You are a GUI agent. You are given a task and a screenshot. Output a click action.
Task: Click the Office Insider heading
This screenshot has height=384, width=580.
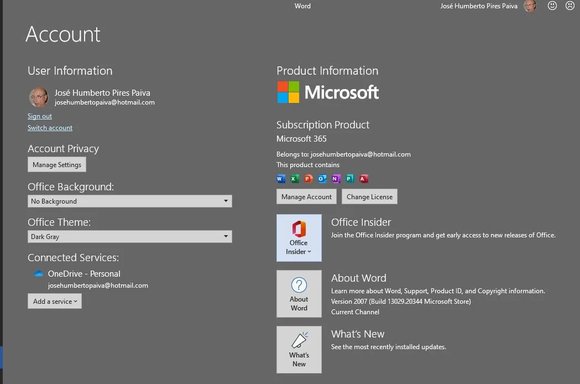pos(361,222)
